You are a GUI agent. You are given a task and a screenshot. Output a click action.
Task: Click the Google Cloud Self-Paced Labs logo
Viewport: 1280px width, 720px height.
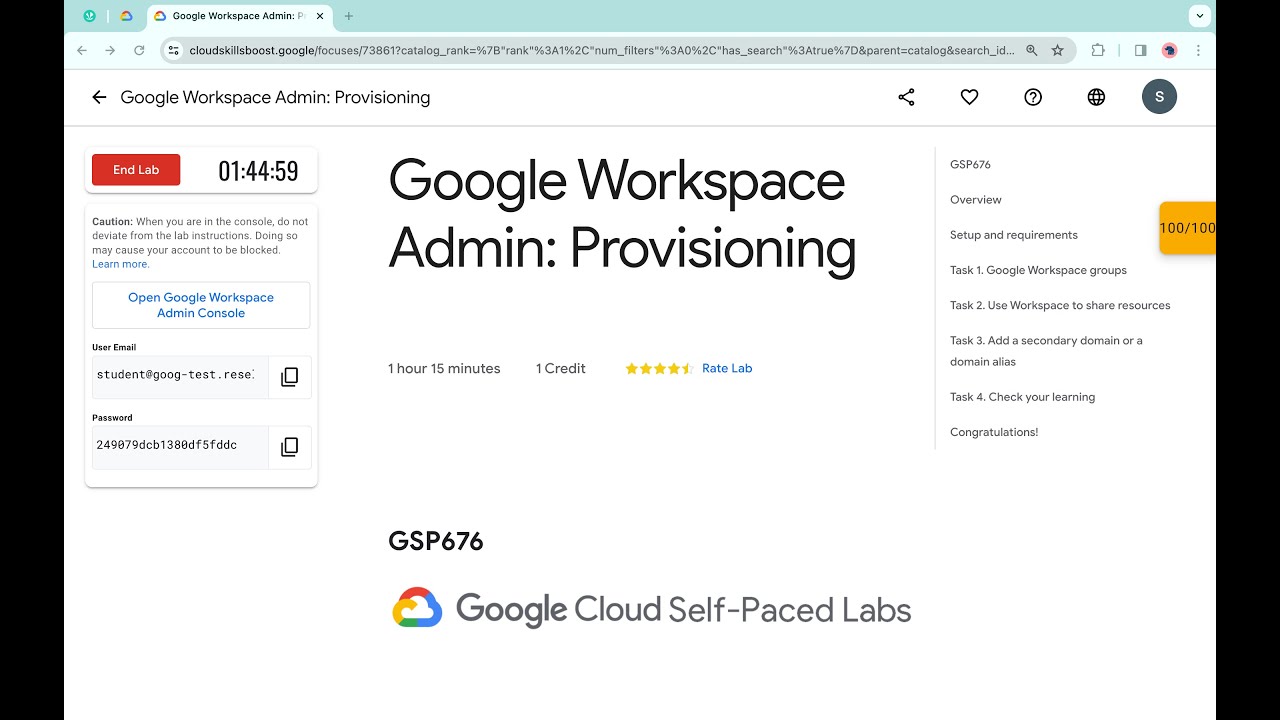click(651, 608)
